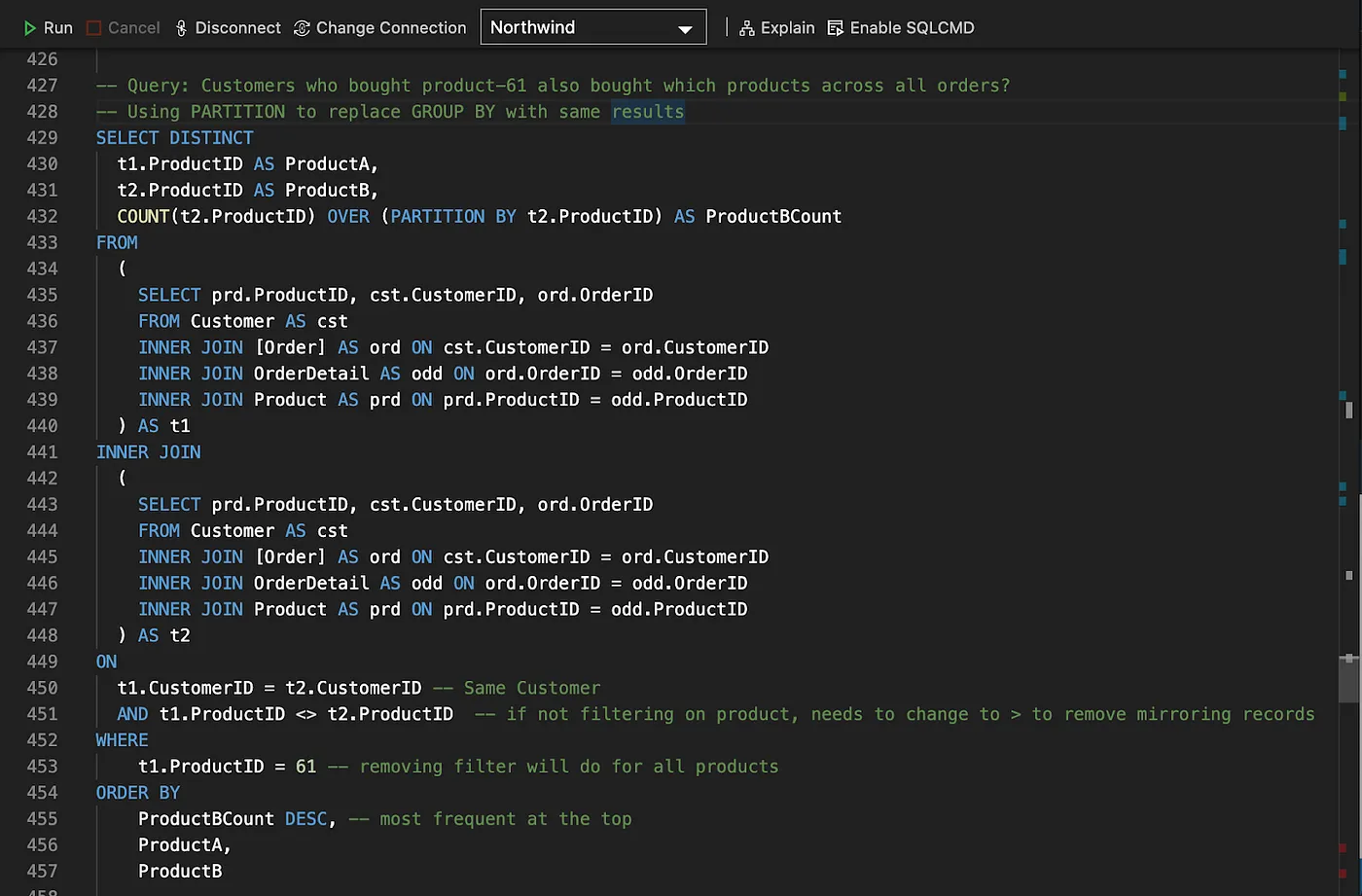Screen dimensions: 1362x896
Task: Click the DESC keyword on line 455
Action: [306, 819]
